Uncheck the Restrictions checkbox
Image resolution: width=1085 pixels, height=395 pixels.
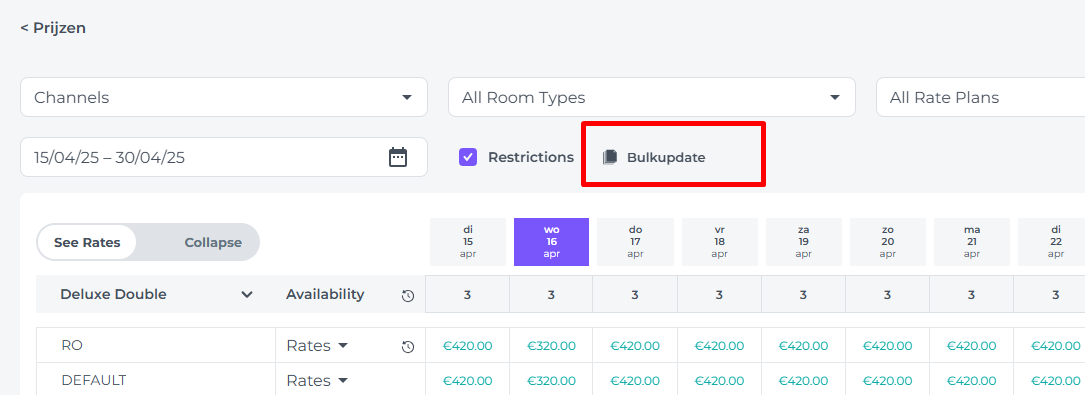(x=468, y=157)
